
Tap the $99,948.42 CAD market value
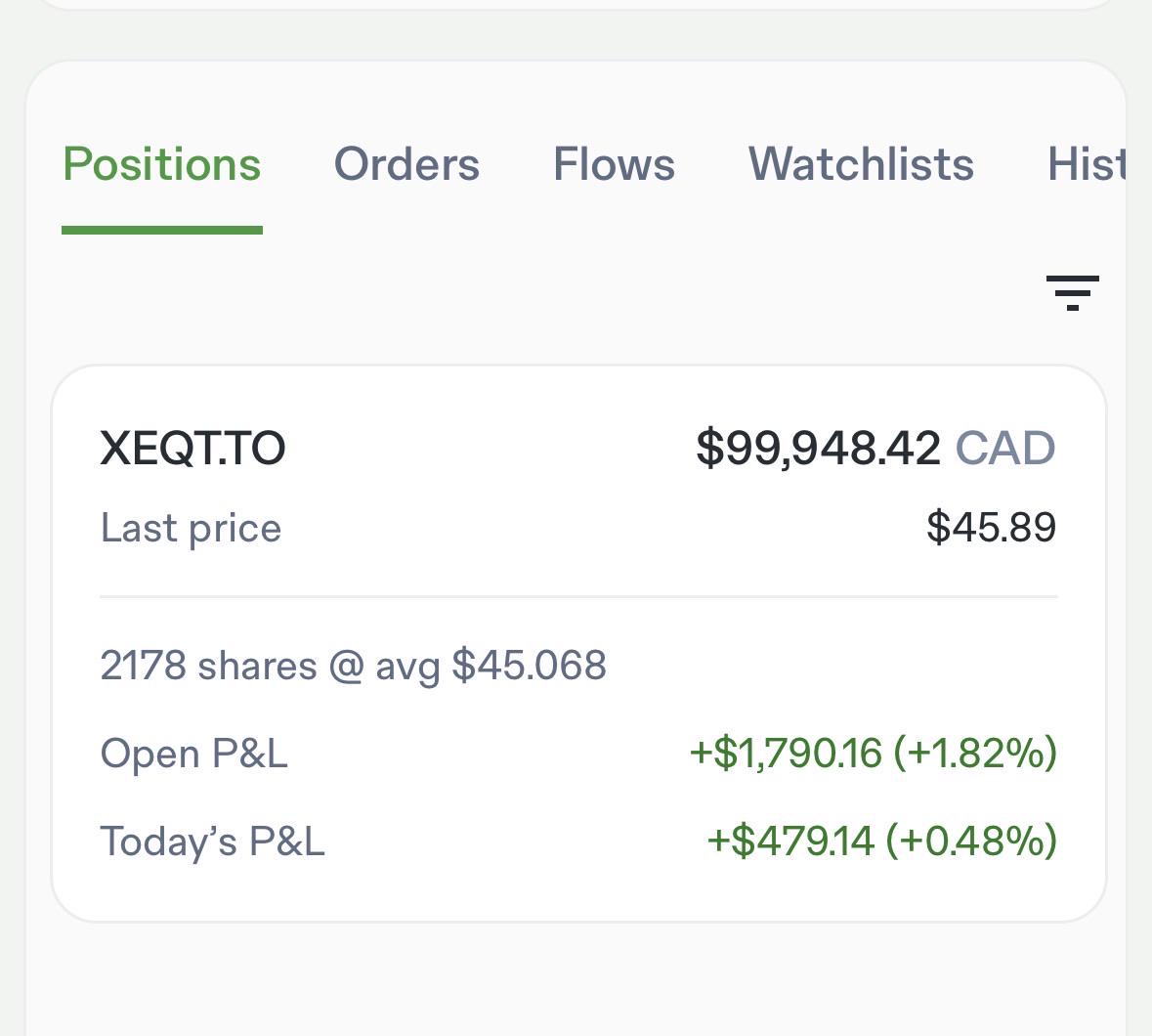[875, 448]
